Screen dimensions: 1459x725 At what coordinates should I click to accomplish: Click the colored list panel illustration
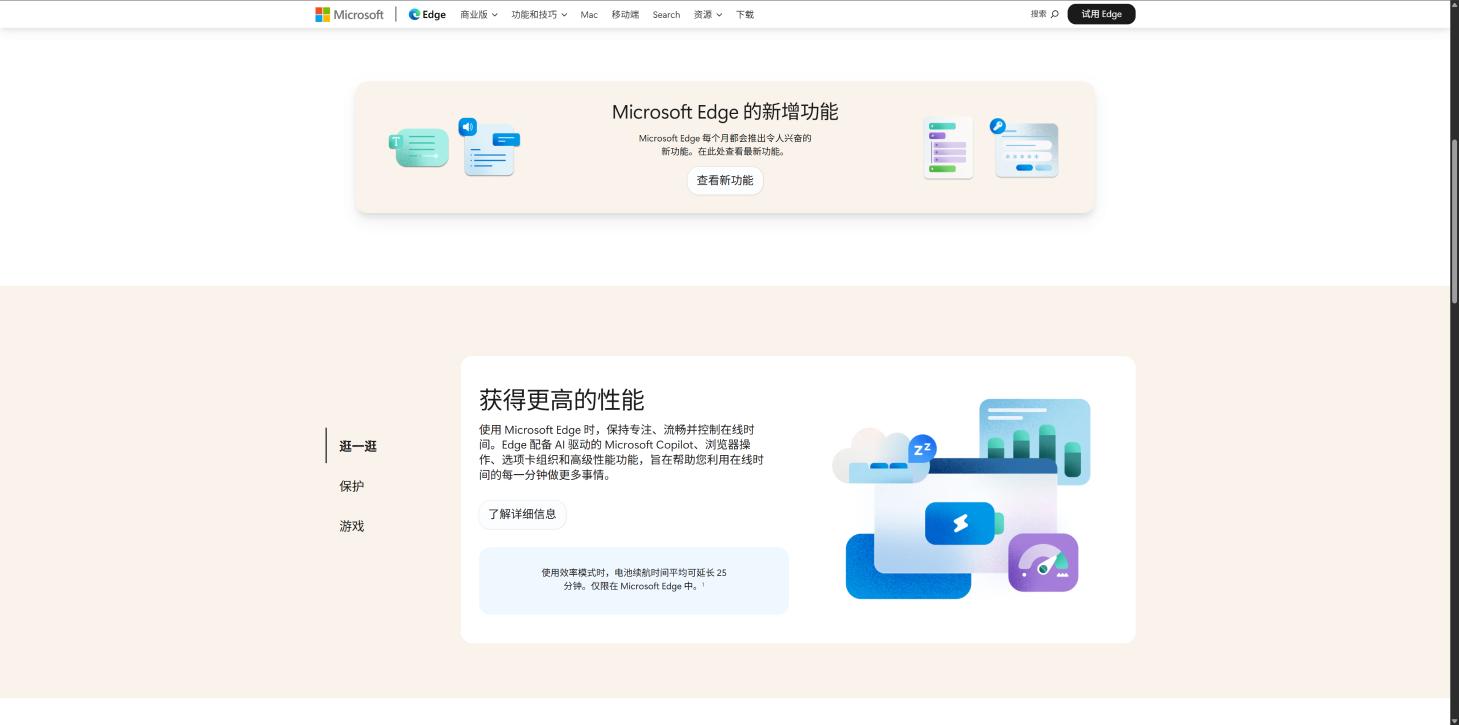click(948, 148)
